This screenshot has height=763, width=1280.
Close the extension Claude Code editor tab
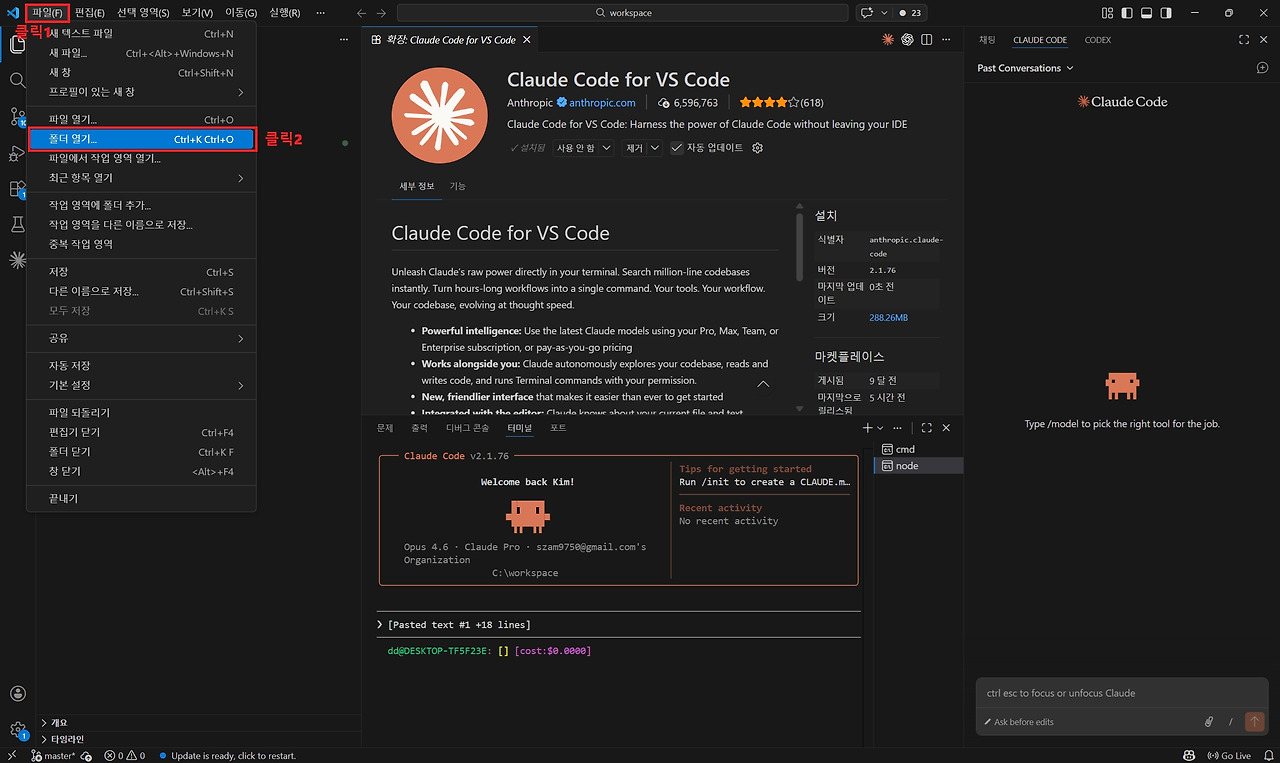527,40
